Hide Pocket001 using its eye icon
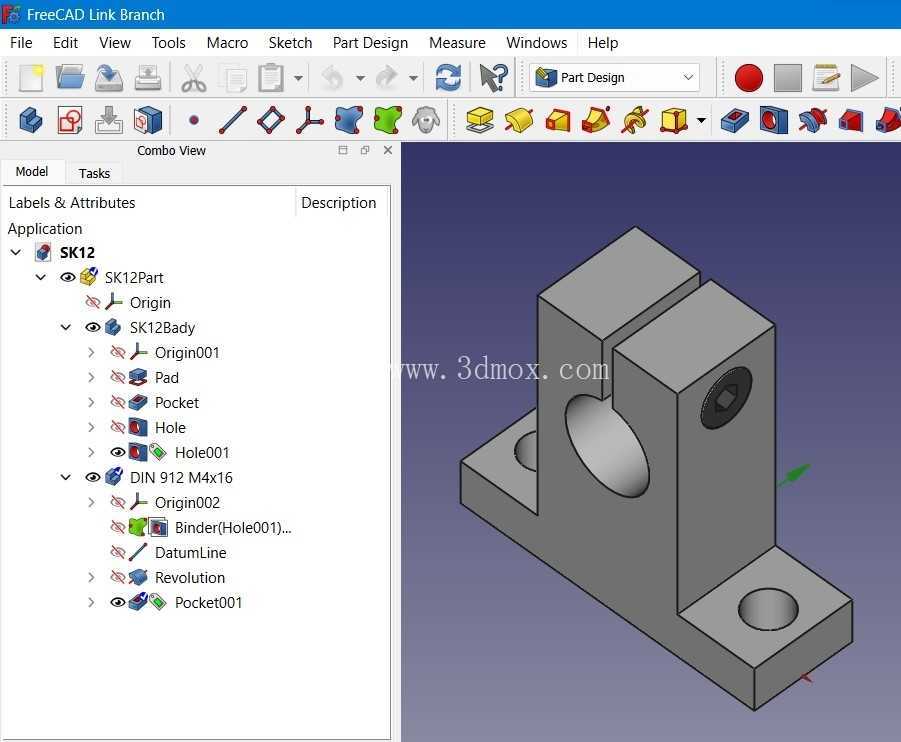The height and width of the screenshot is (742, 901). 118,602
